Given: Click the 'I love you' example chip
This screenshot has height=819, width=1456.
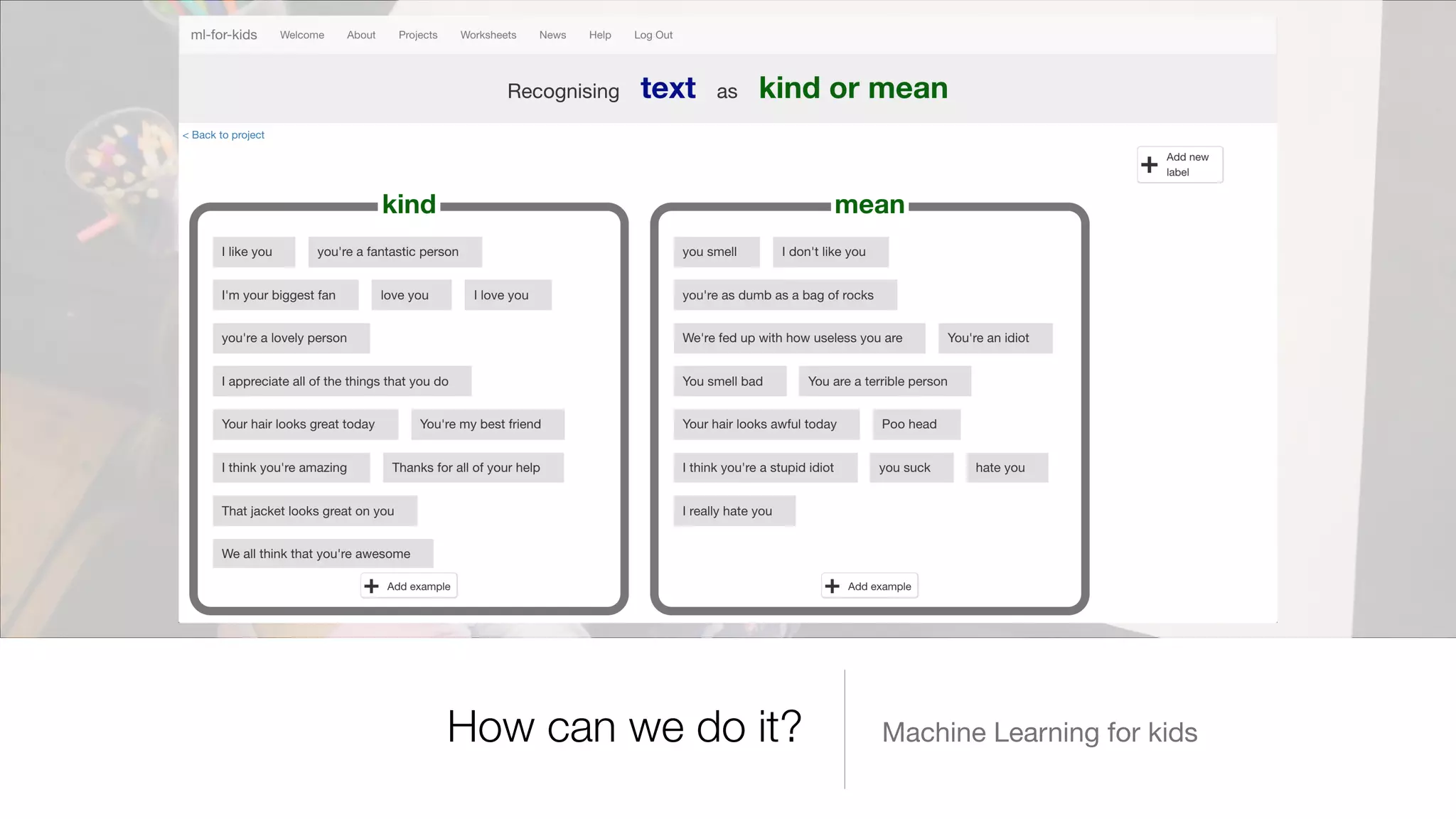Looking at the screenshot, I should pyautogui.click(x=508, y=295).
